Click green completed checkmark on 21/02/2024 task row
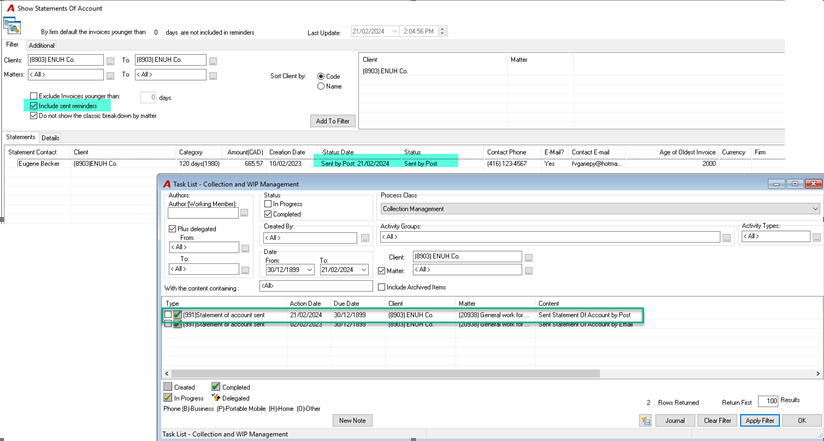 (x=177, y=315)
